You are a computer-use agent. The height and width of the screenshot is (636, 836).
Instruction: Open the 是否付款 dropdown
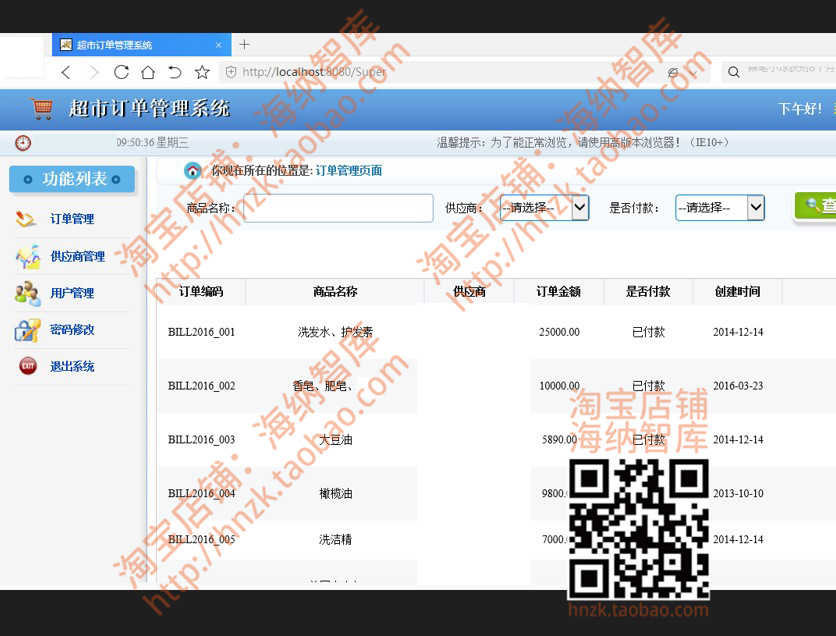pos(720,208)
